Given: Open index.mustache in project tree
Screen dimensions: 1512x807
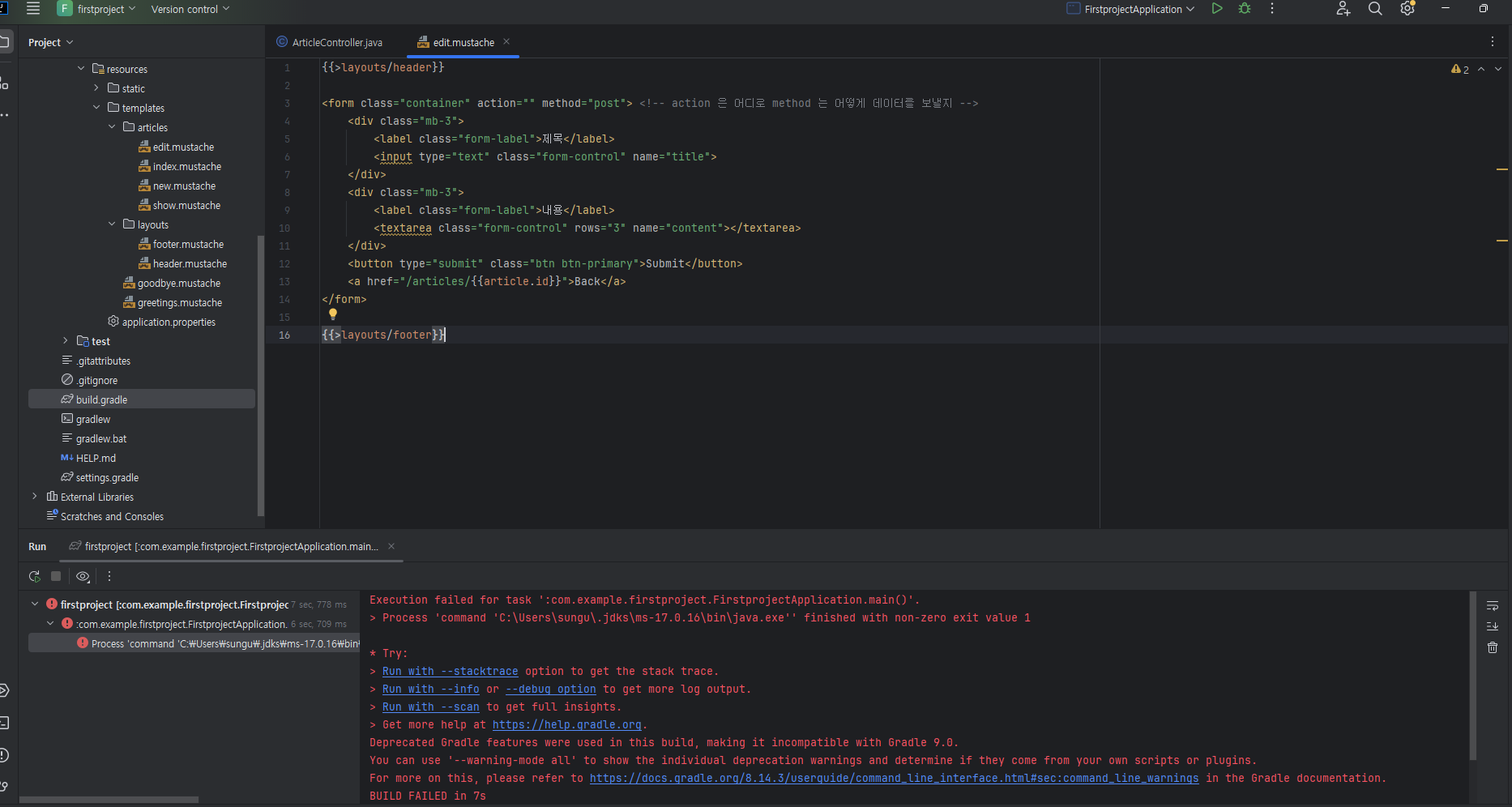Looking at the screenshot, I should pyautogui.click(x=180, y=166).
